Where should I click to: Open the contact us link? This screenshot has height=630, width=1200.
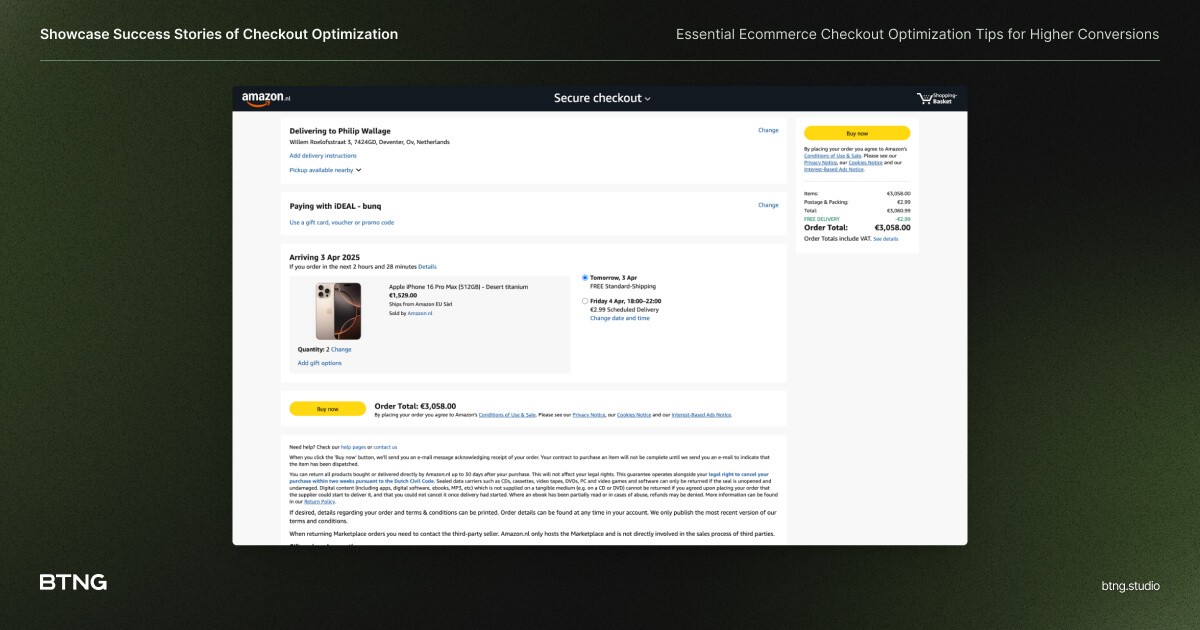coord(386,447)
